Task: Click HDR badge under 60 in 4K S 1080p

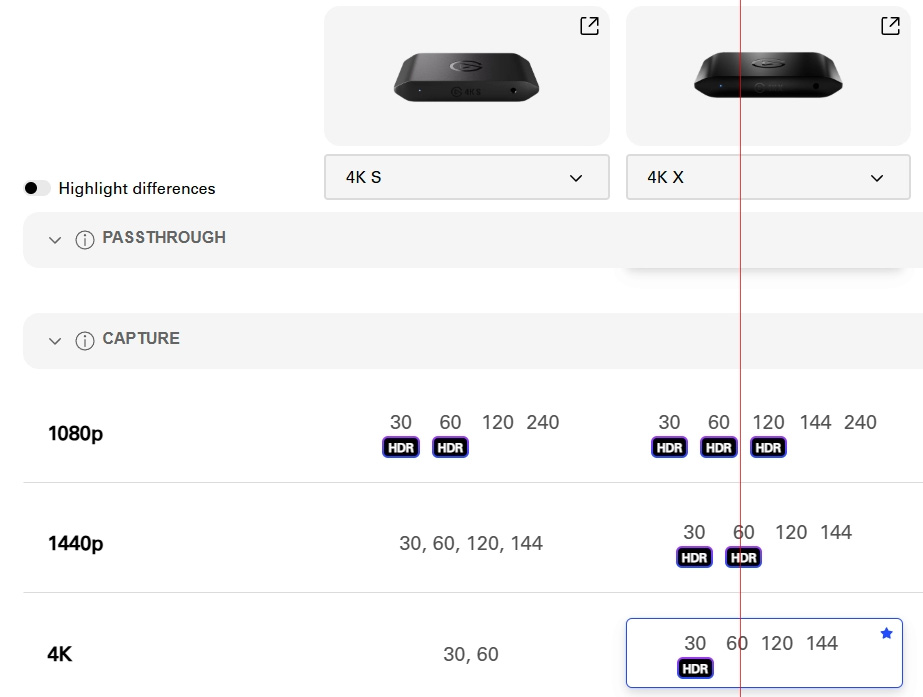Action: pyautogui.click(x=450, y=447)
